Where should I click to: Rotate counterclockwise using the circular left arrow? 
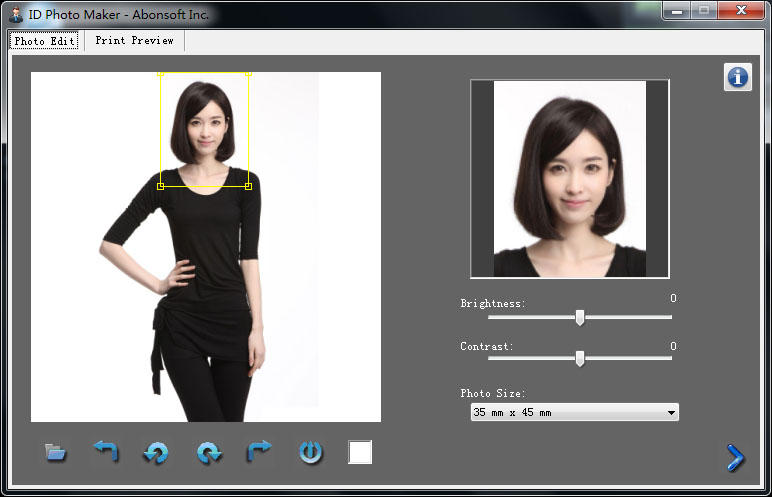157,452
